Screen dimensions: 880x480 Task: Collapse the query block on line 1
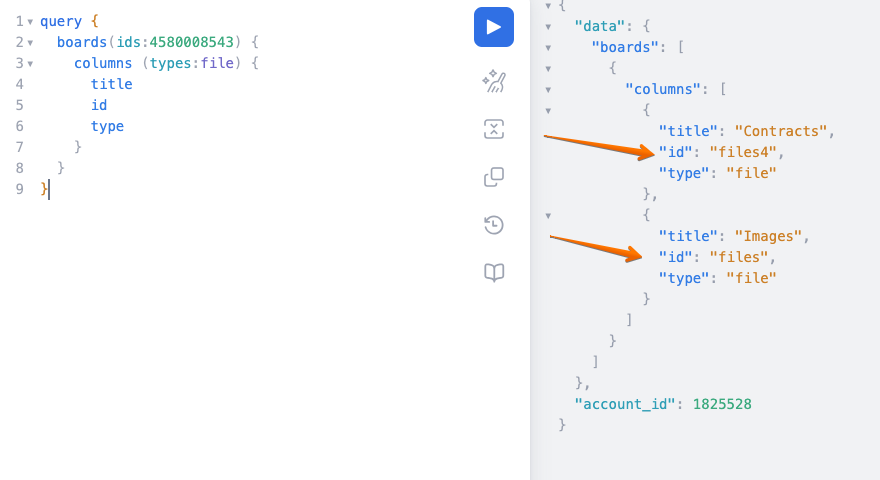pyautogui.click(x=30, y=22)
